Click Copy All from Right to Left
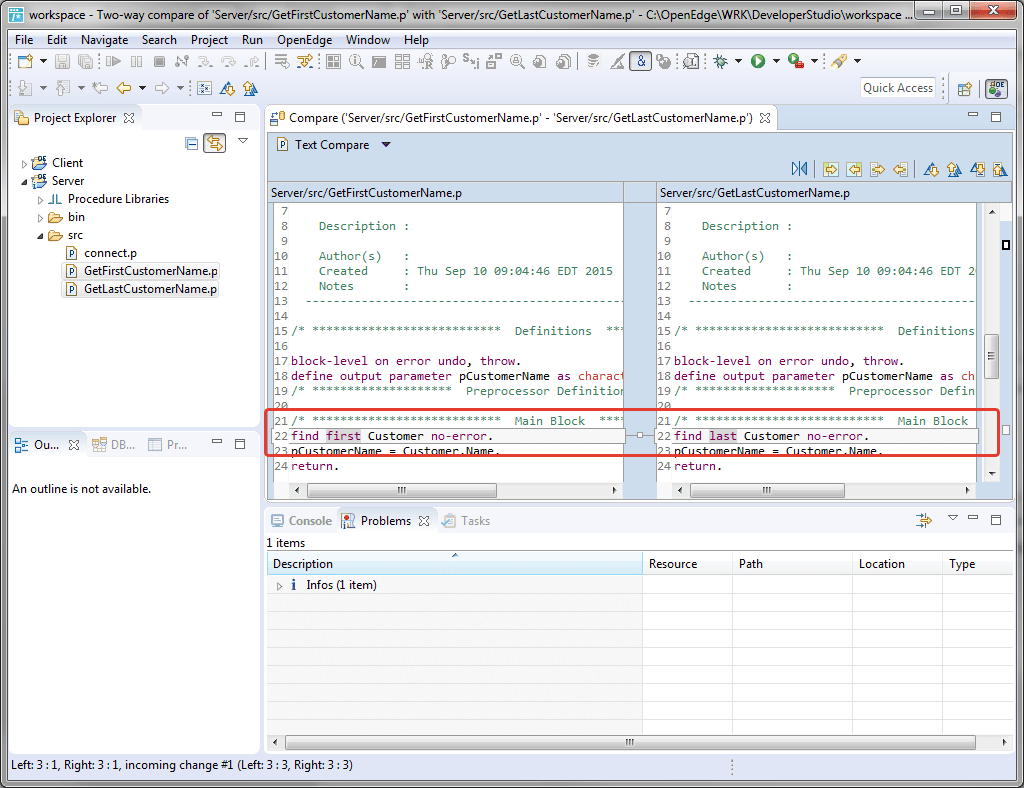The width and height of the screenshot is (1024, 788). [x=854, y=170]
